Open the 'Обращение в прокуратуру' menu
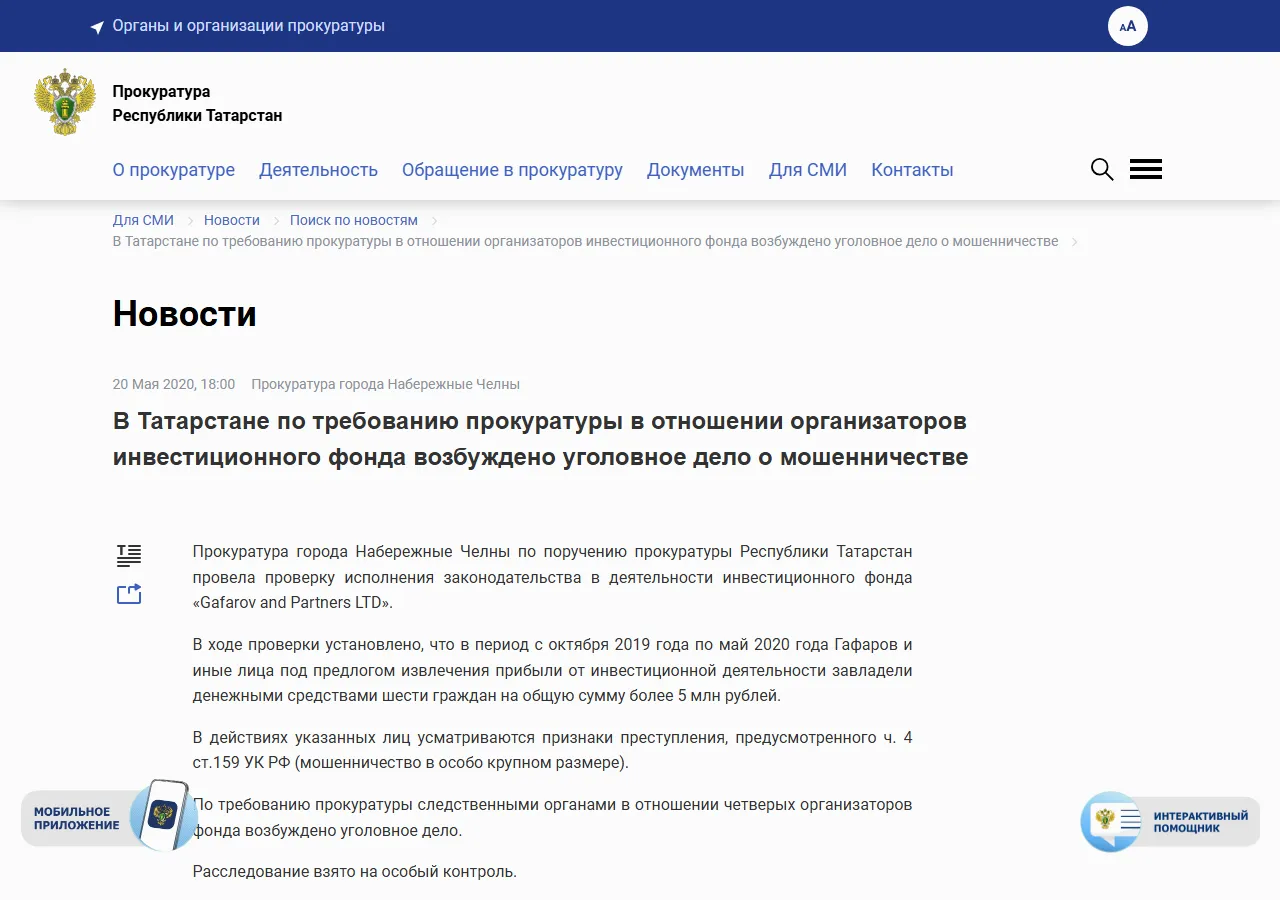The width and height of the screenshot is (1280, 900). pos(512,170)
